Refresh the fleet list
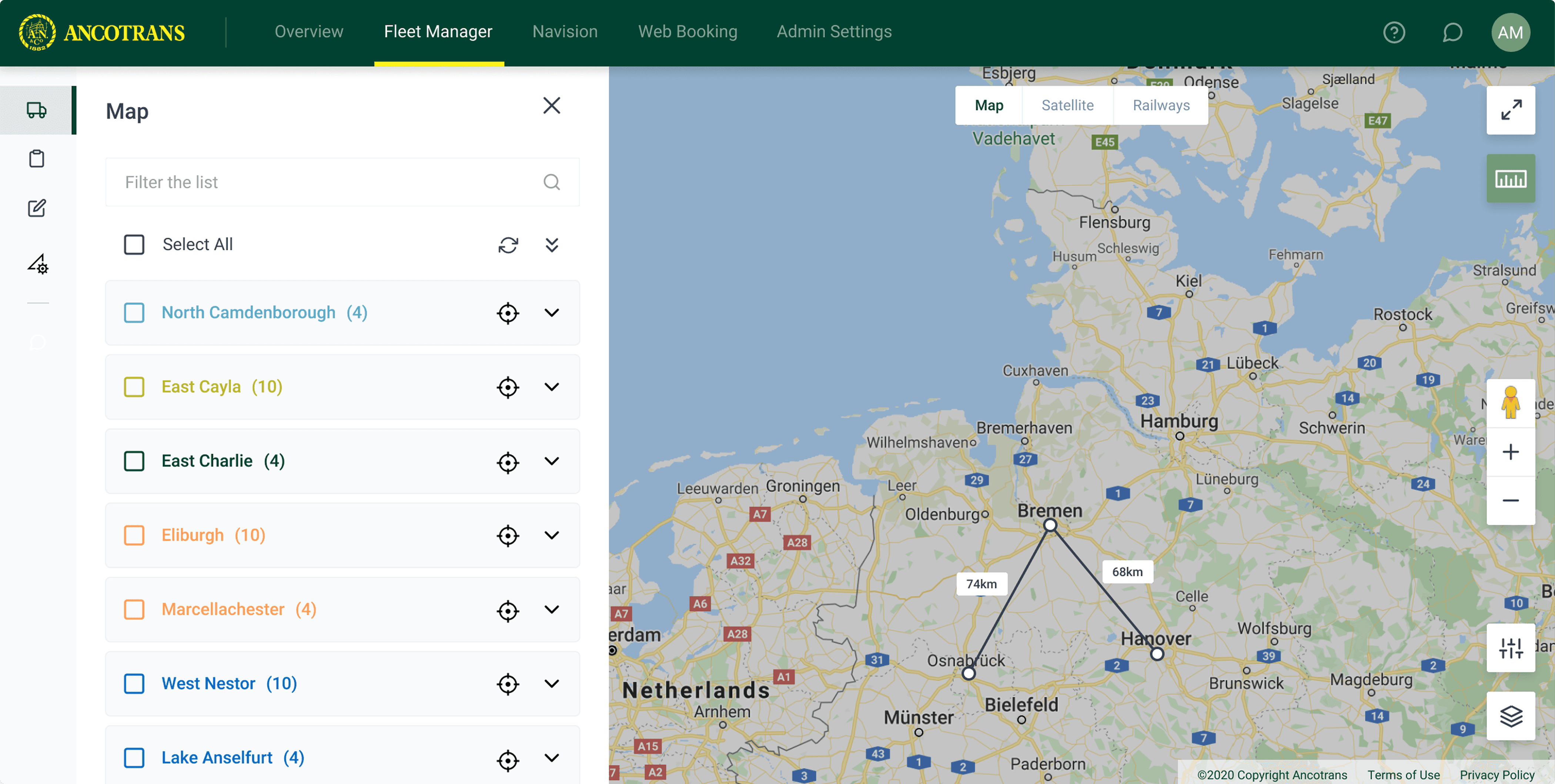The height and width of the screenshot is (784, 1555). [508, 244]
